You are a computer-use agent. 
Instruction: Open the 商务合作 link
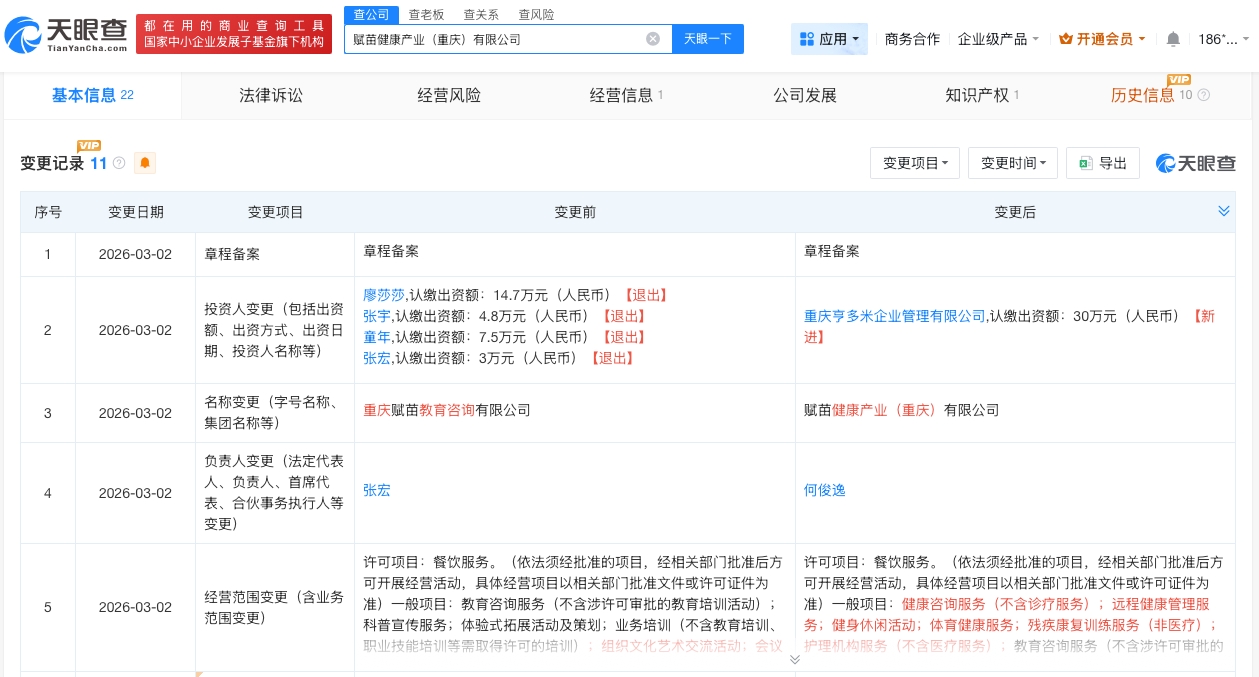912,39
